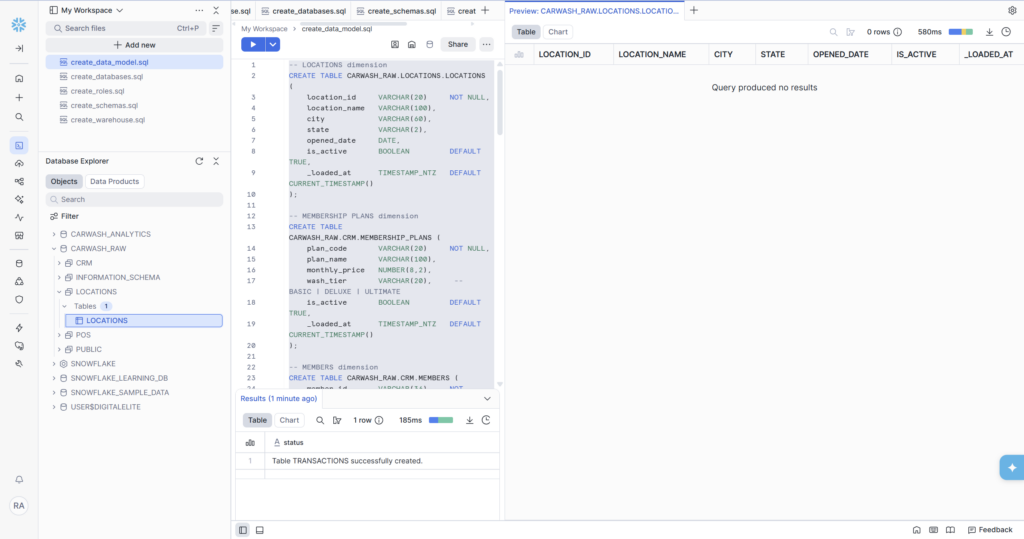1024x539 pixels.
Task: Click the Share button
Action: pos(457,44)
